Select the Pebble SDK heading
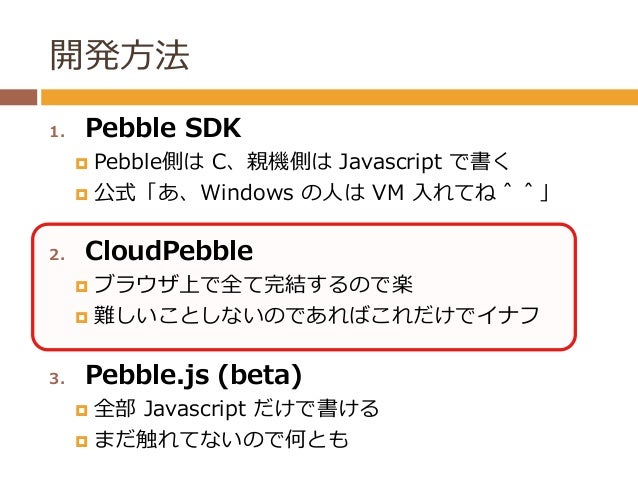 [163, 128]
